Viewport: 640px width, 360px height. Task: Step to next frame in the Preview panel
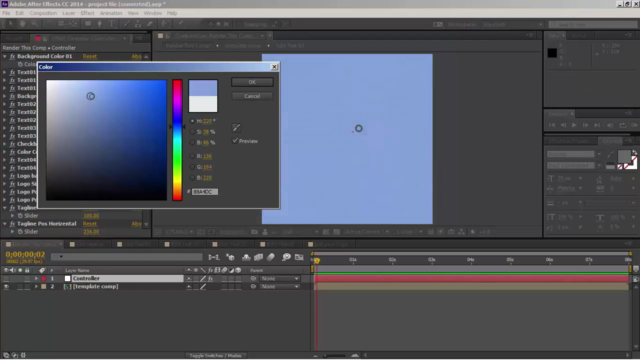click(x=585, y=125)
